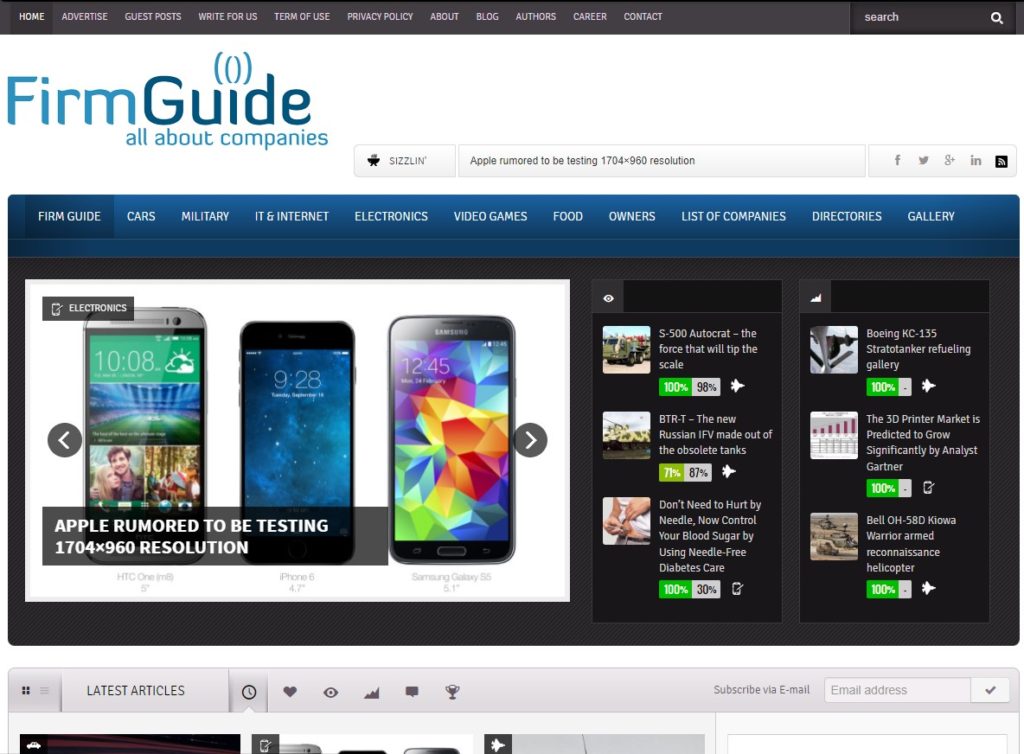This screenshot has height=754, width=1024.
Task: Select Military category in nav
Action: click(x=205, y=216)
